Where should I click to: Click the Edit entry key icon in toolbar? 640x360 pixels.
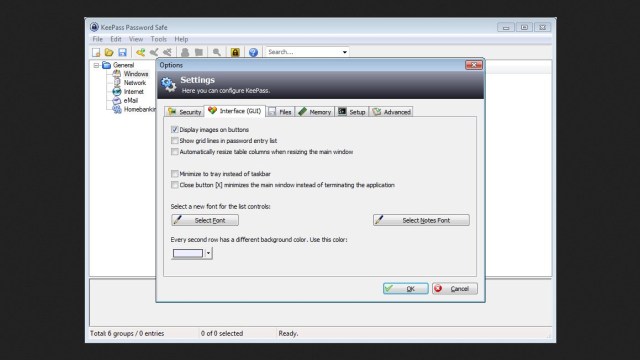(154, 52)
